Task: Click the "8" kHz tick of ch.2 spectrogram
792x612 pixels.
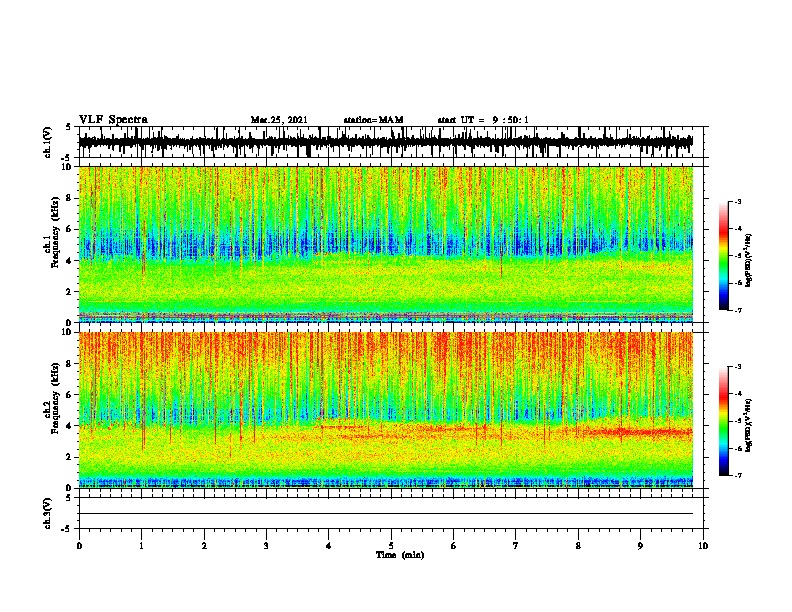Action: point(71,364)
